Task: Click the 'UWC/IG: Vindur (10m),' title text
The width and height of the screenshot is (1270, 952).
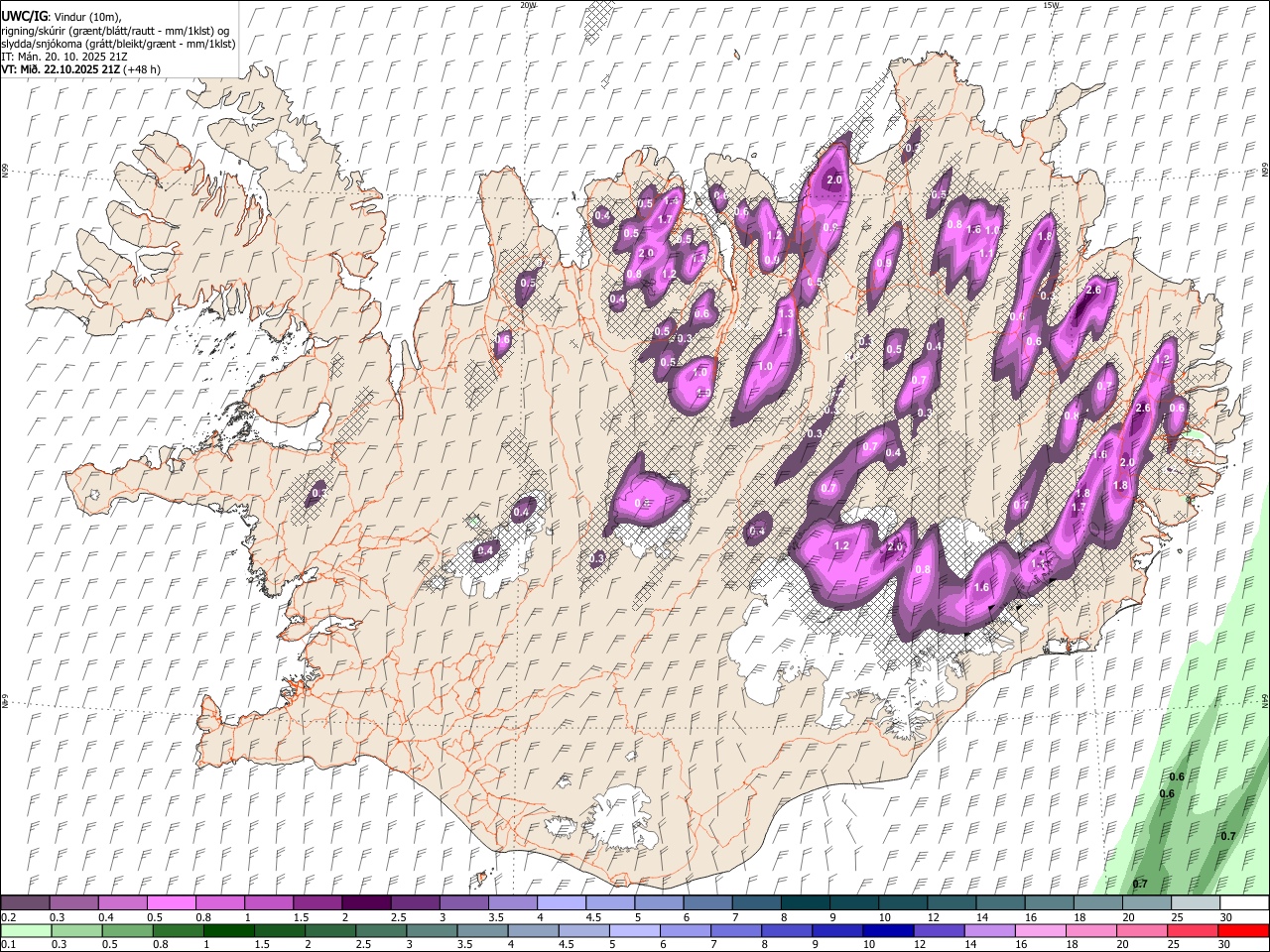Action: tap(61, 17)
